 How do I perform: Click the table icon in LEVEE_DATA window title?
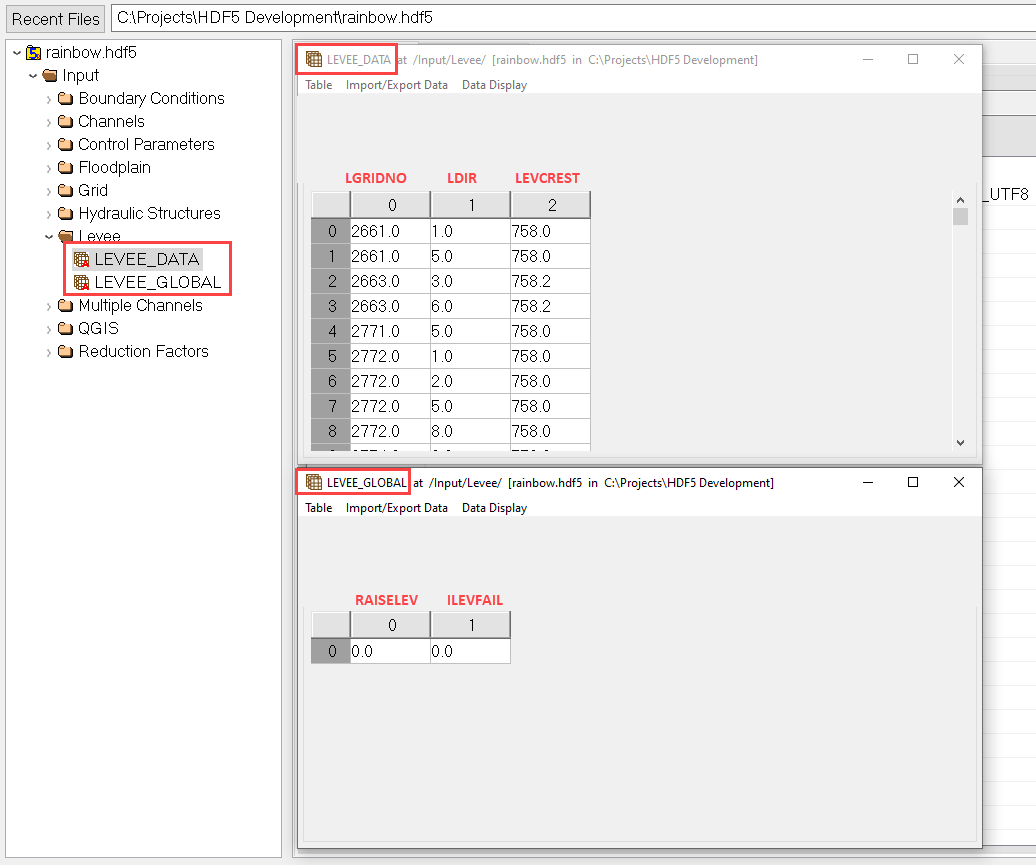(x=314, y=60)
